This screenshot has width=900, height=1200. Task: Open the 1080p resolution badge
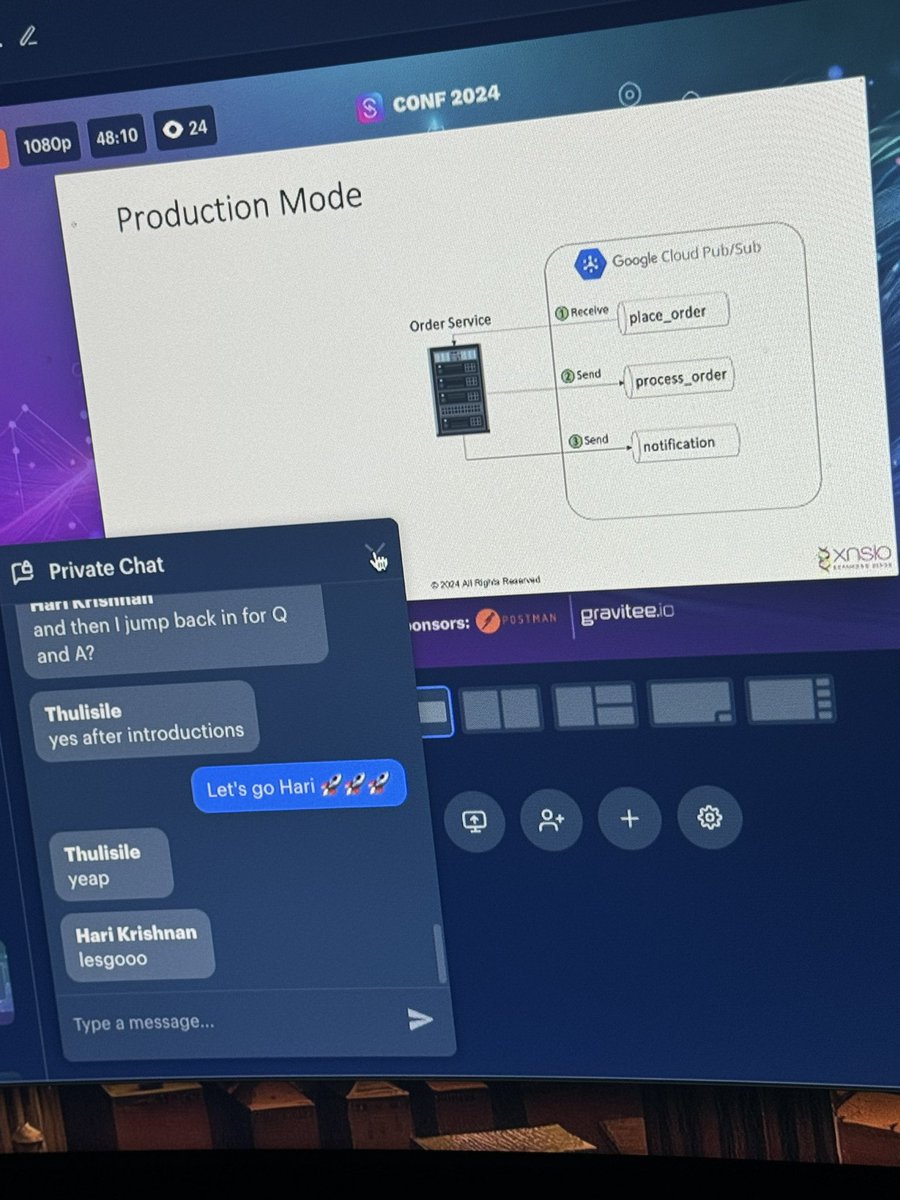47,145
